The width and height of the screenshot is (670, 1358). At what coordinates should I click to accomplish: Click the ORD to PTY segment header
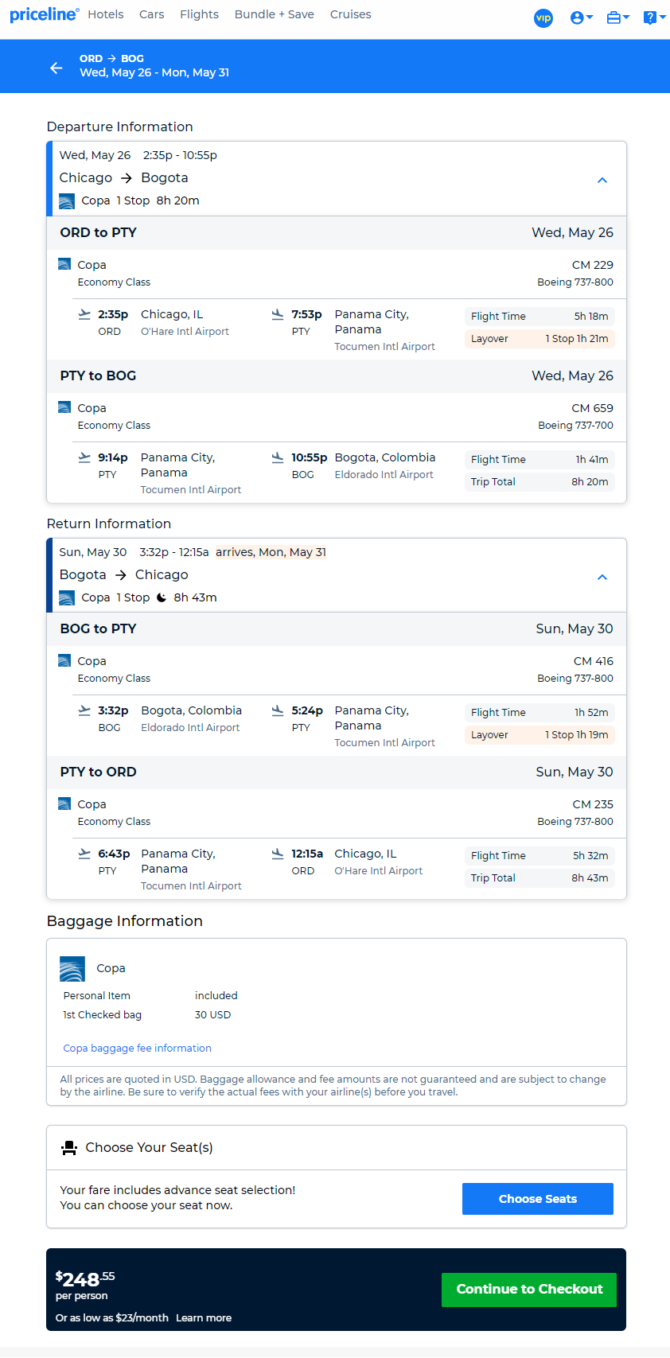pyautogui.click(x=337, y=233)
